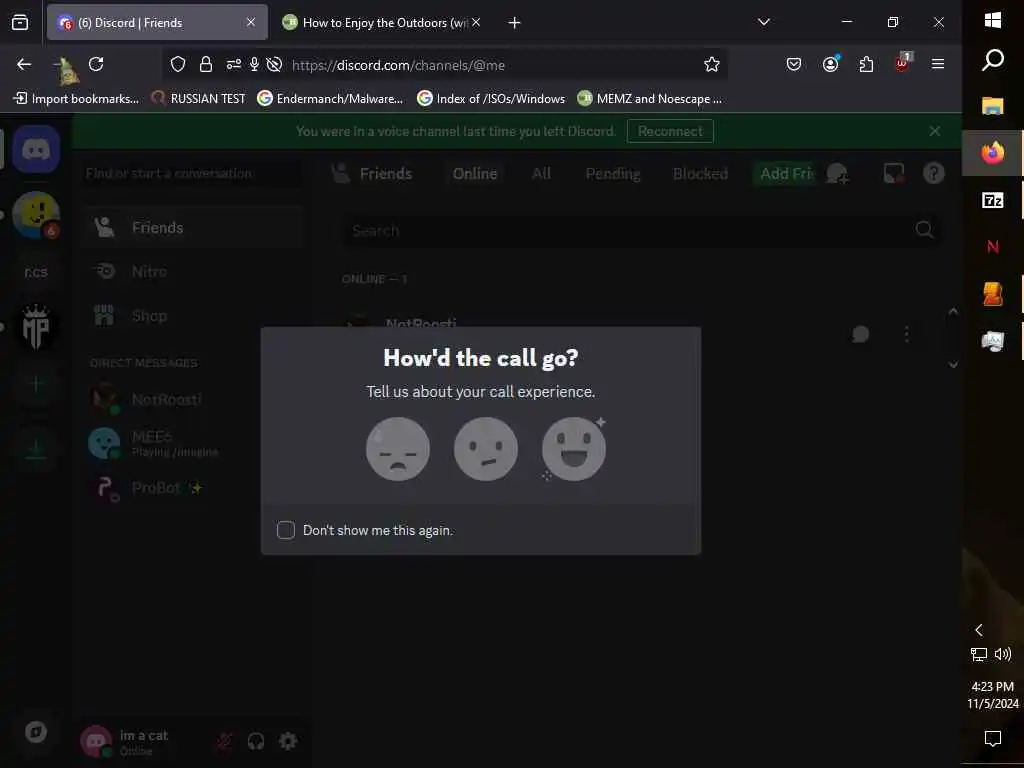This screenshot has height=768, width=1024.
Task: Open NotRoosti direct message
Action: pos(194,399)
